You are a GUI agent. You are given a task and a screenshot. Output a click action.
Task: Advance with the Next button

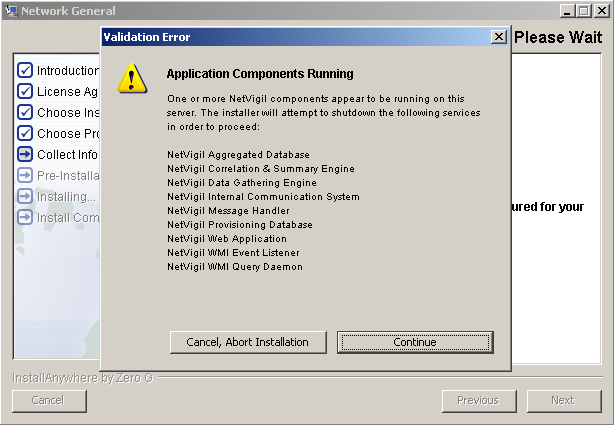563,400
